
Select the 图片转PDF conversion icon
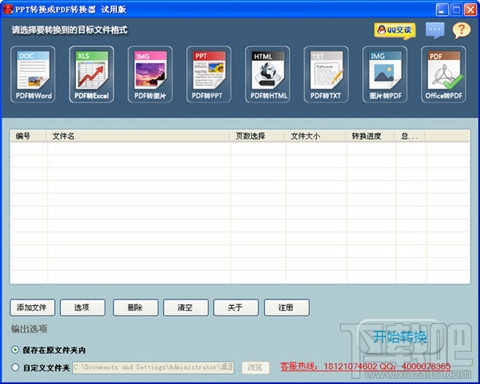click(x=385, y=74)
